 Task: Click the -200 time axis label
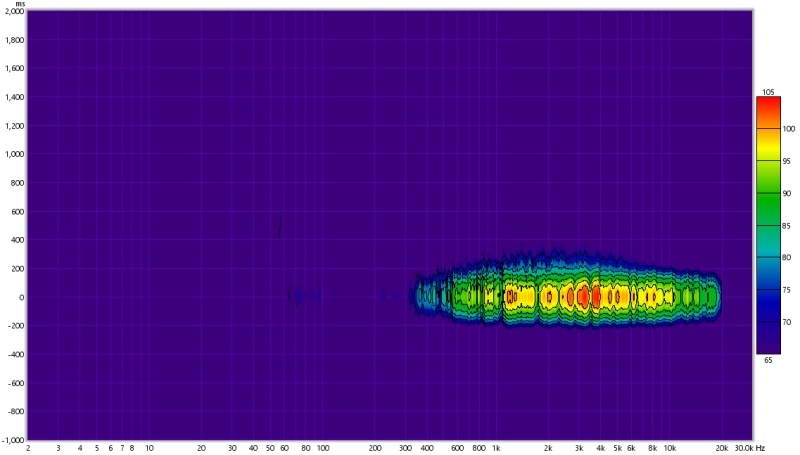[16, 325]
